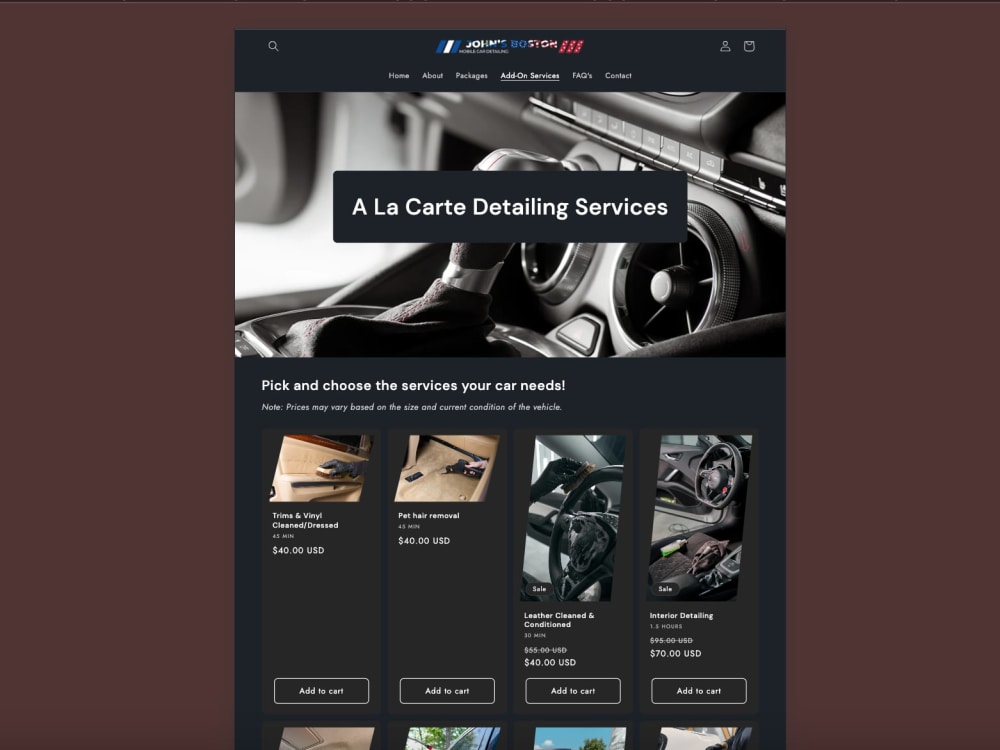Image resolution: width=1000 pixels, height=750 pixels.
Task: Open the About menu item
Action: 432,75
